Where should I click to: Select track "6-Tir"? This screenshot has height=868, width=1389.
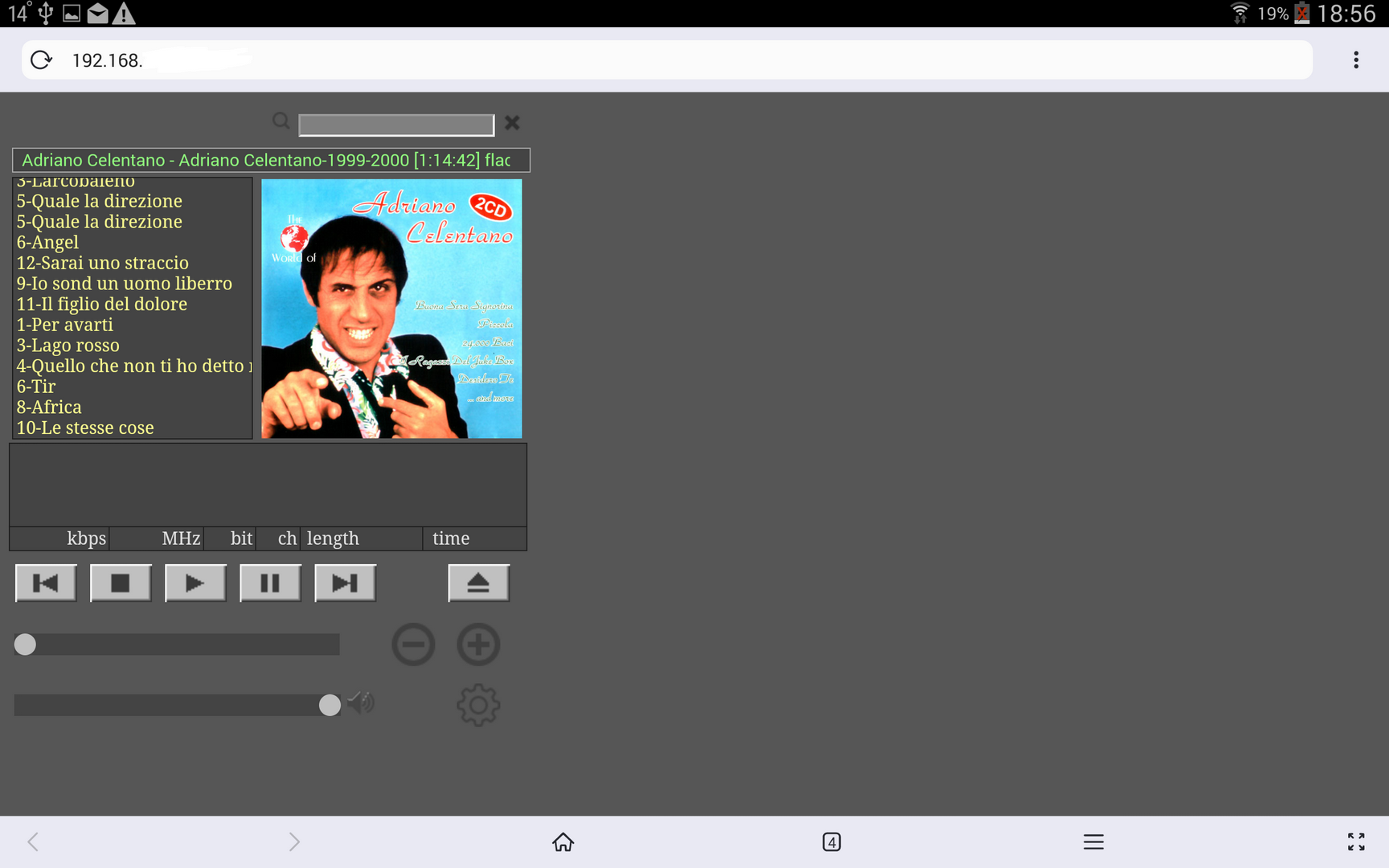pyautogui.click(x=36, y=387)
